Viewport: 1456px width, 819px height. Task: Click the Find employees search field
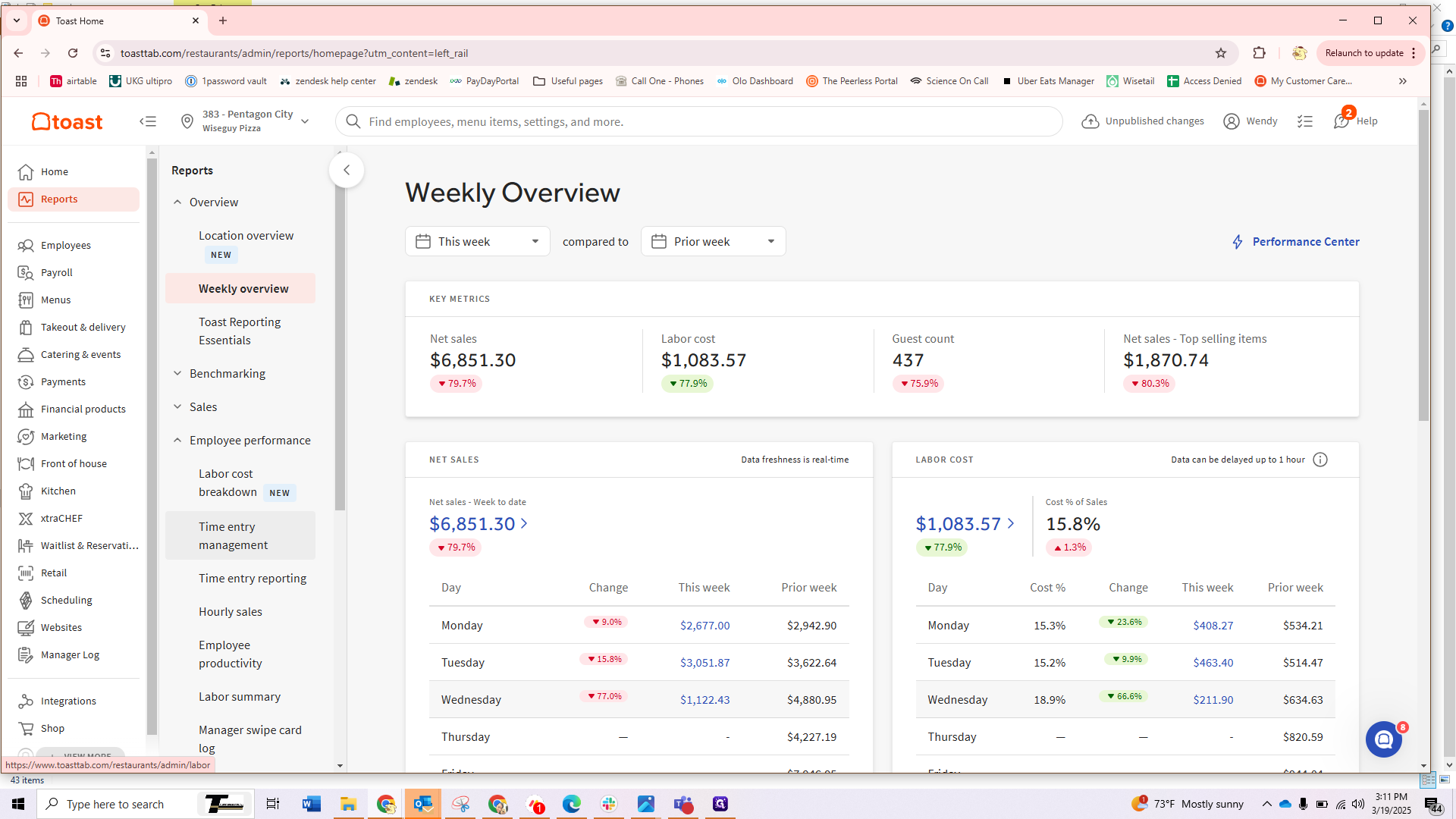(699, 121)
